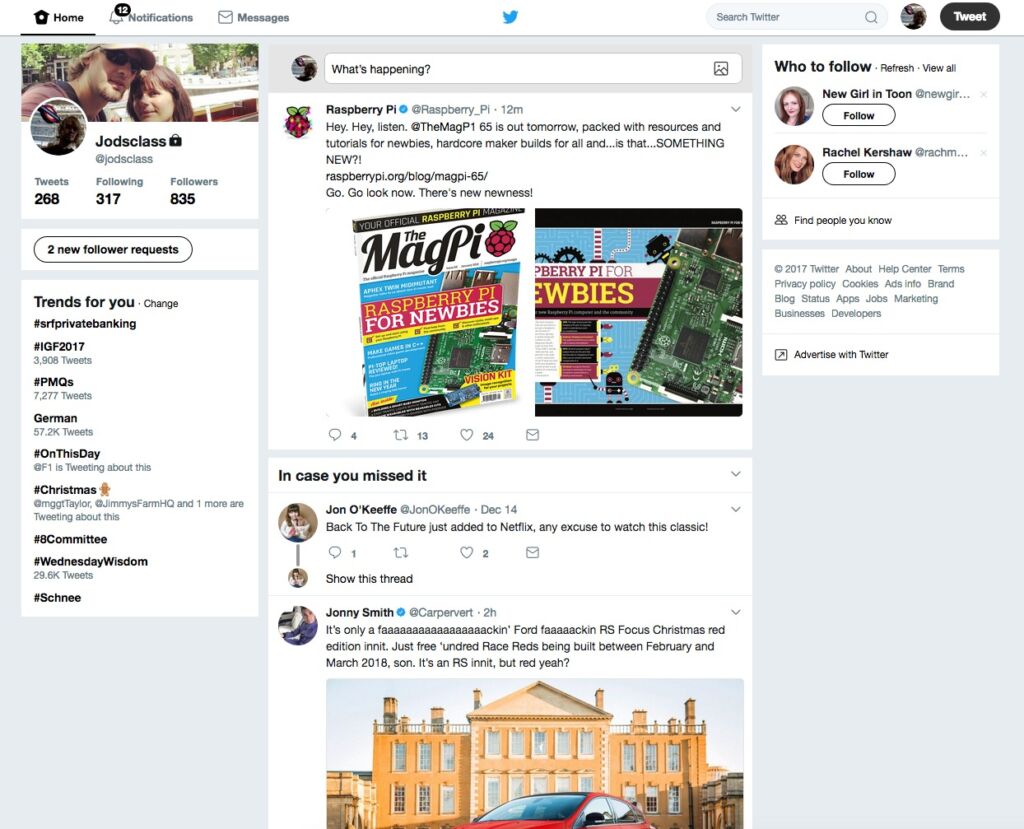Open Notifications tab
This screenshot has width=1024, height=829.
[152, 18]
